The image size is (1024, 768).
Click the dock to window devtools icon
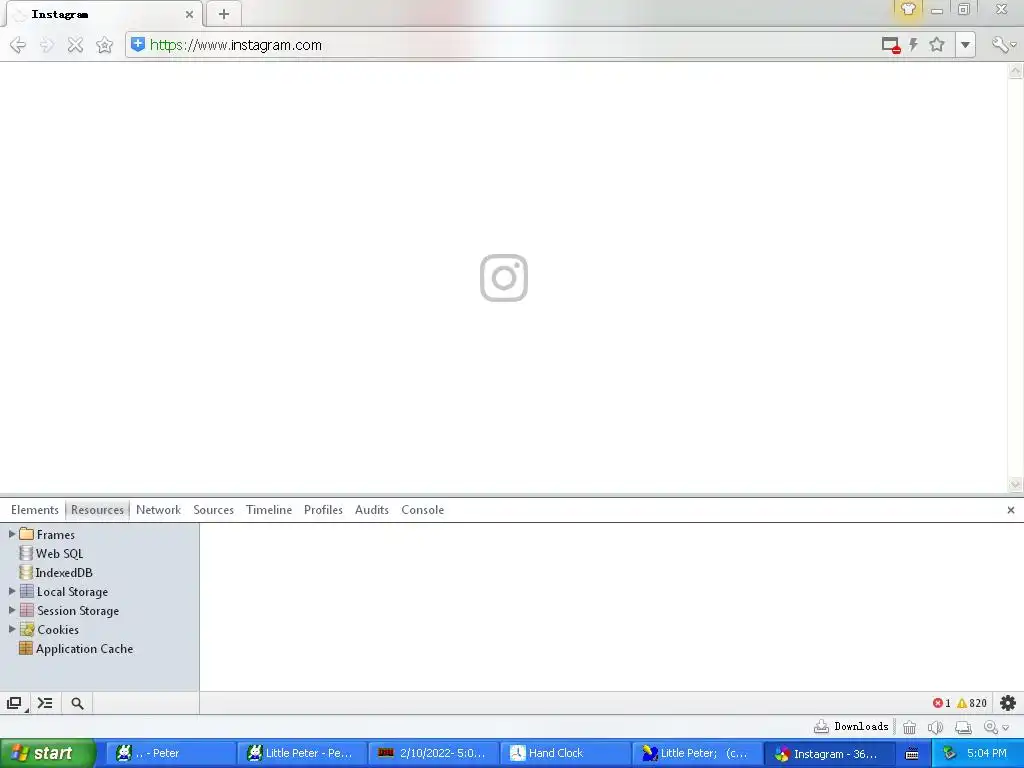point(14,703)
